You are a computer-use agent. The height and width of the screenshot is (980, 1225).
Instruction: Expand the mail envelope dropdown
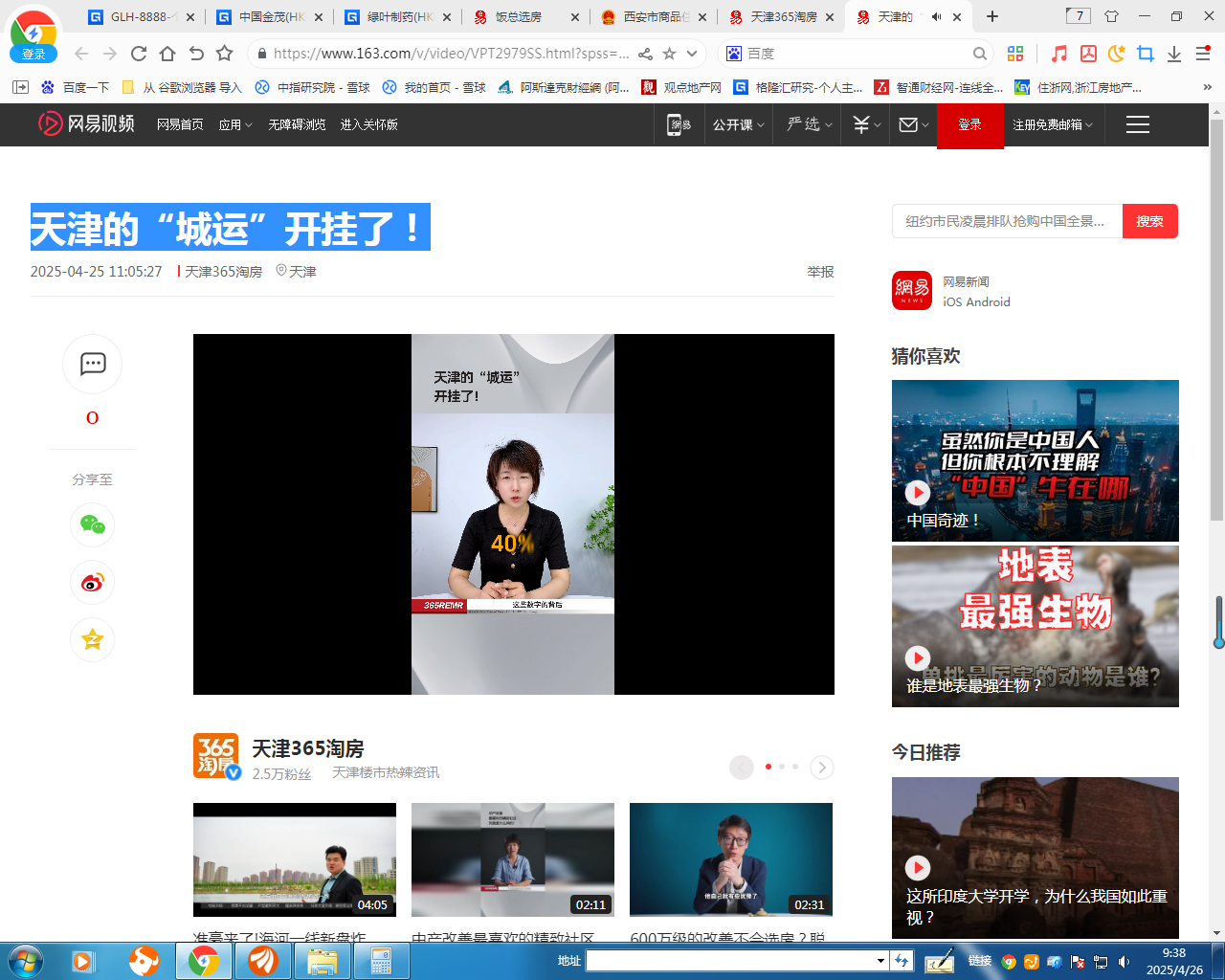coord(914,124)
